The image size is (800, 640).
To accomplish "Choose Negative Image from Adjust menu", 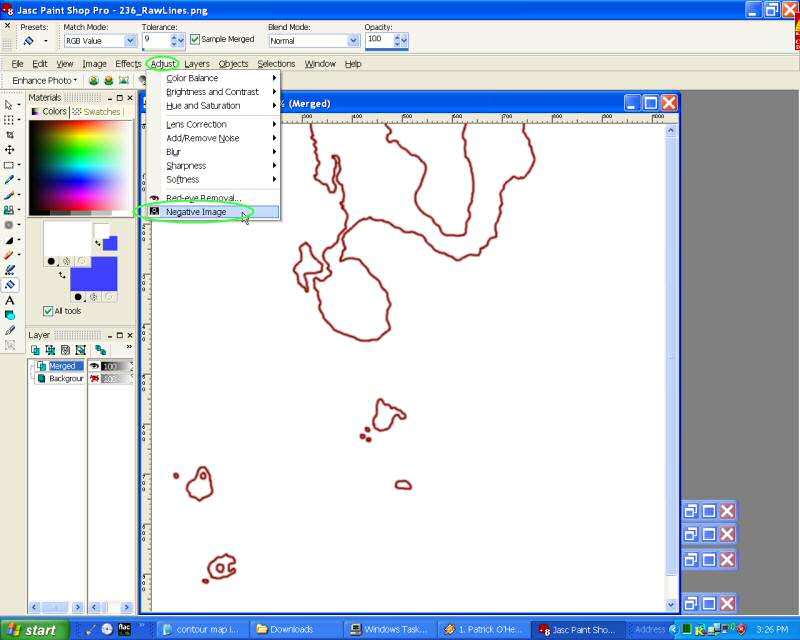I will 196,212.
